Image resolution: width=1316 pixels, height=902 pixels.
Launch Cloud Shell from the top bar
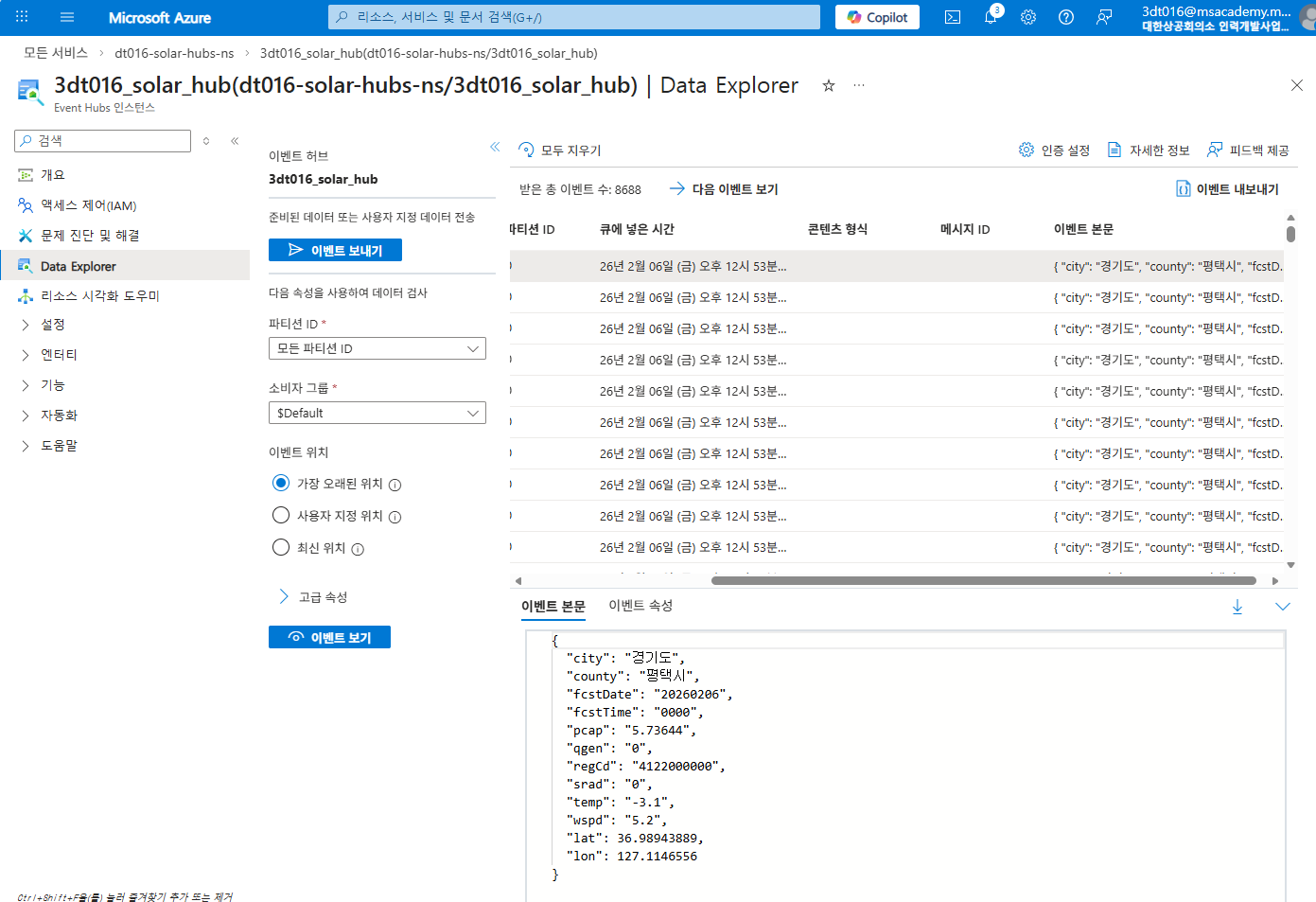(953, 17)
